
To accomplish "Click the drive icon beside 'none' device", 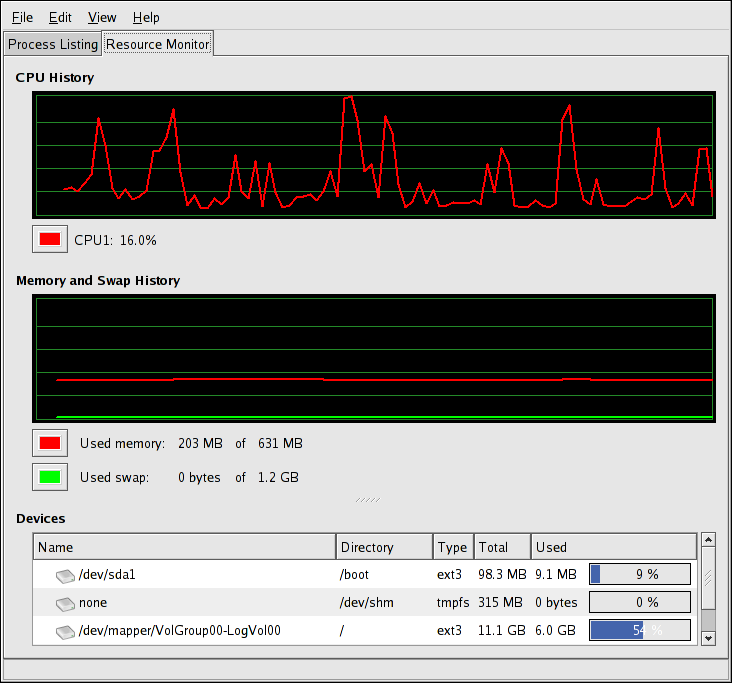I will click(65, 603).
